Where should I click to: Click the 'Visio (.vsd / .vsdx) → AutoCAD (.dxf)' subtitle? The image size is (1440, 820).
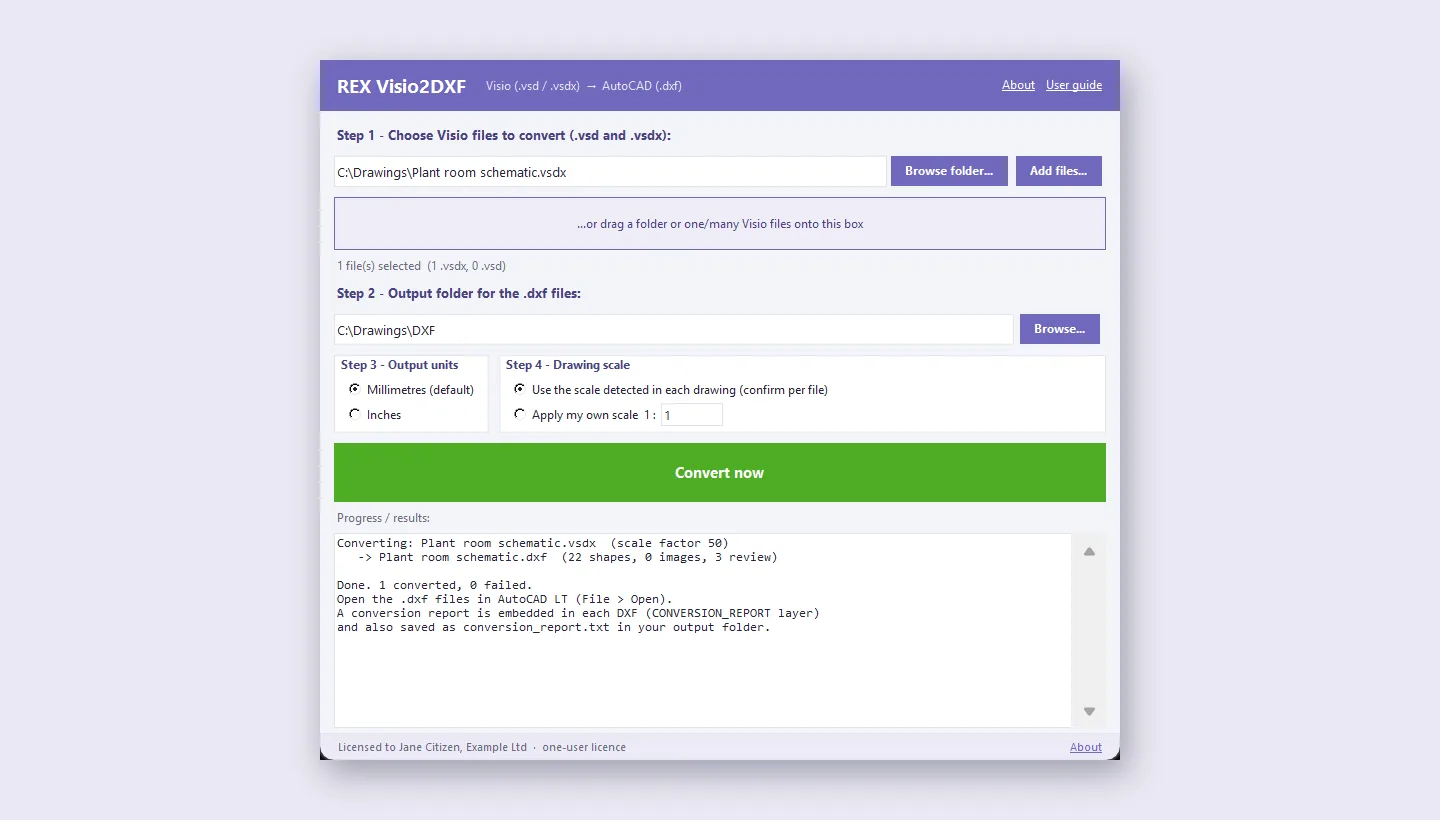[x=584, y=86]
